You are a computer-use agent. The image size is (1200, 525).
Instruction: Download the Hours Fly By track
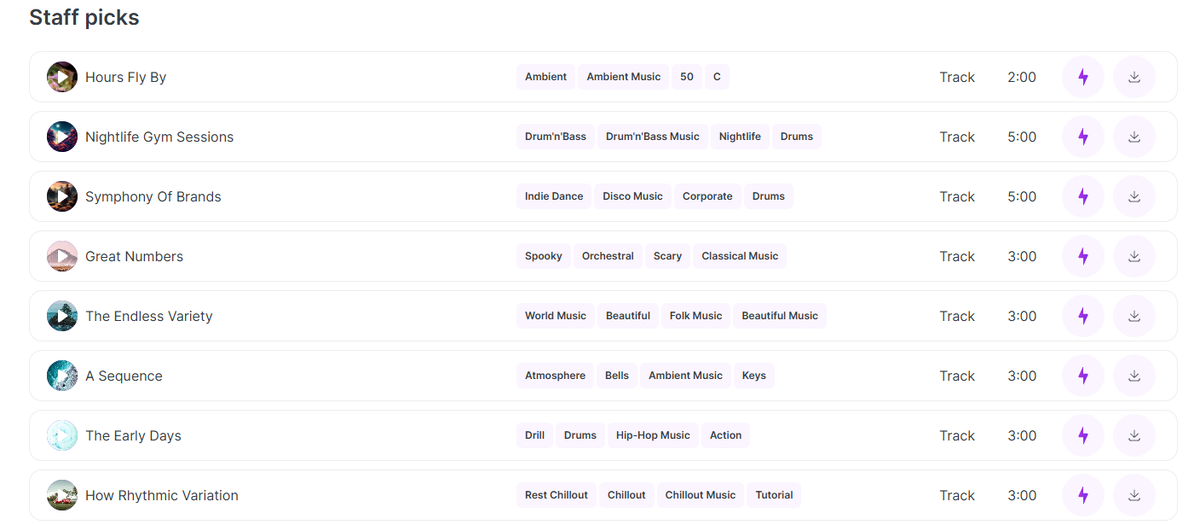pos(1134,77)
